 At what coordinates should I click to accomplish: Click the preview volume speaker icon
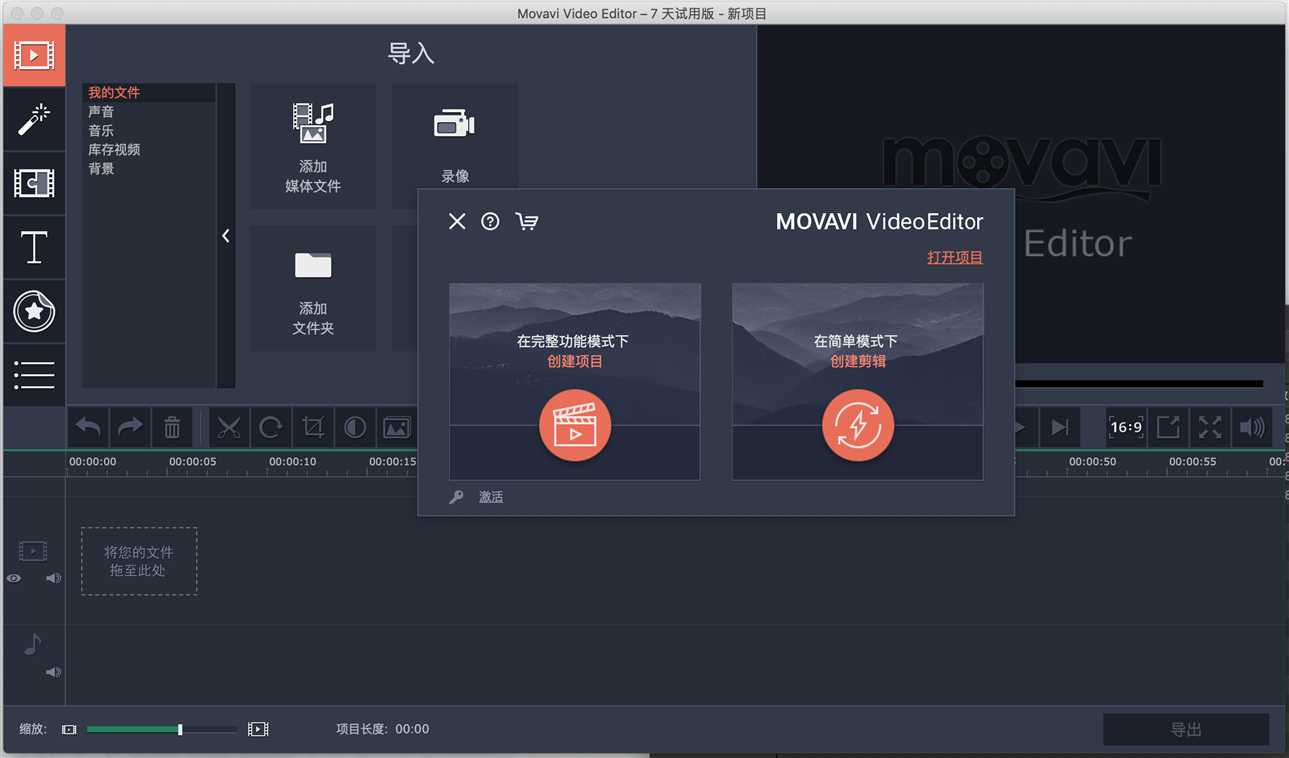click(x=1252, y=428)
